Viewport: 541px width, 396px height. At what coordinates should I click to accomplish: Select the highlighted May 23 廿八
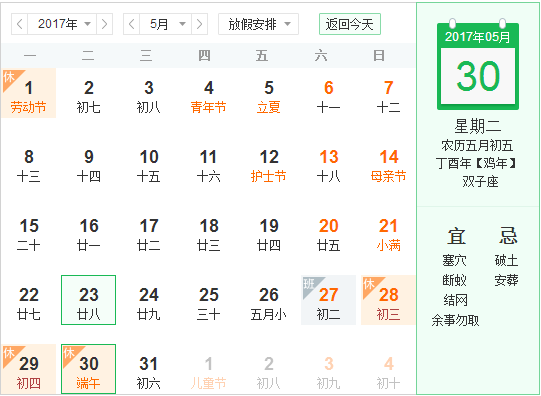[x=89, y=300]
